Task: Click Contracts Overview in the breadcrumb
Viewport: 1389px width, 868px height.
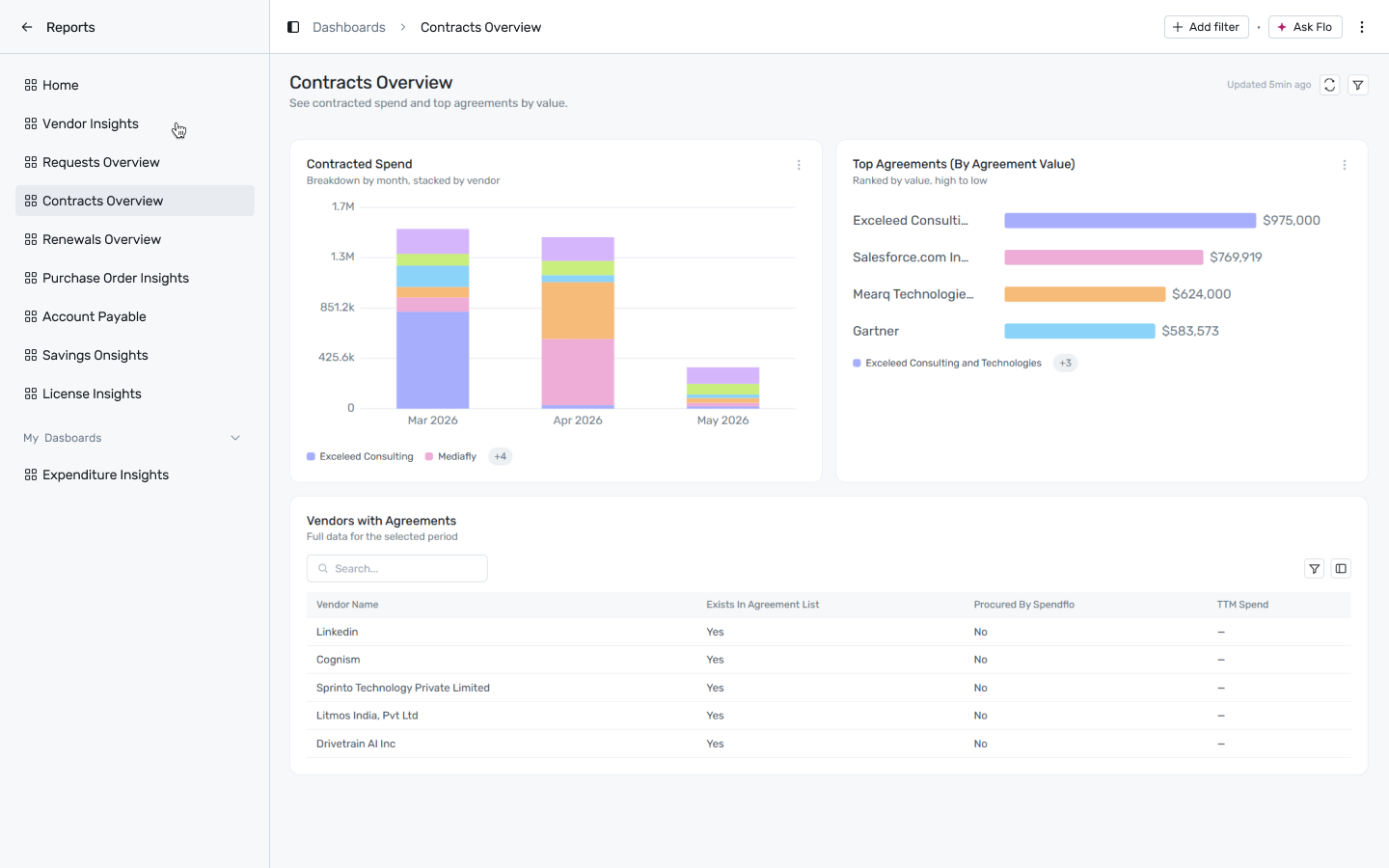Action: tap(480, 27)
